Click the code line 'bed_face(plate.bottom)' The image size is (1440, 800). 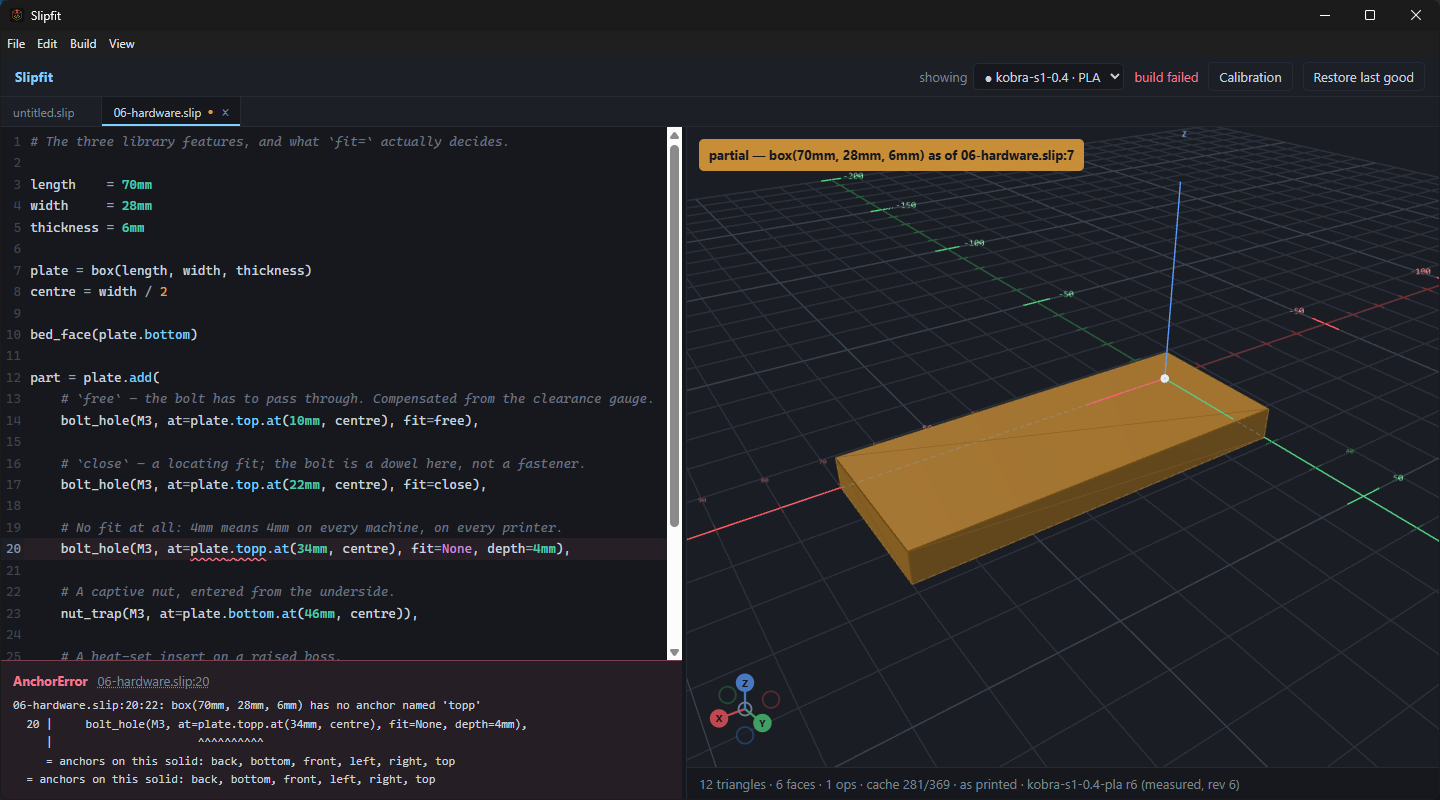[114, 334]
